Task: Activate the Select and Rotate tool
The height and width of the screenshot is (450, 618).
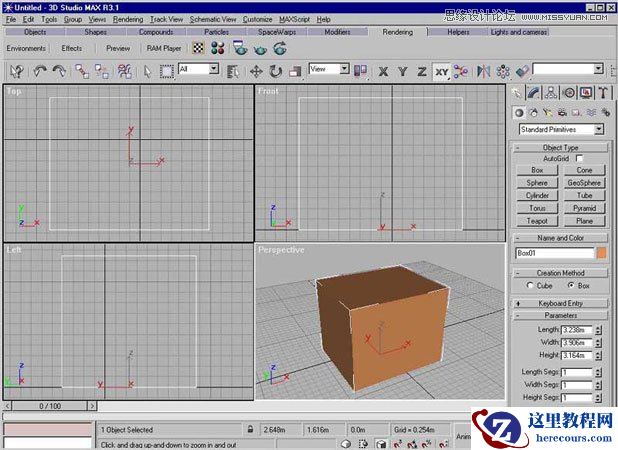Action: coord(275,72)
